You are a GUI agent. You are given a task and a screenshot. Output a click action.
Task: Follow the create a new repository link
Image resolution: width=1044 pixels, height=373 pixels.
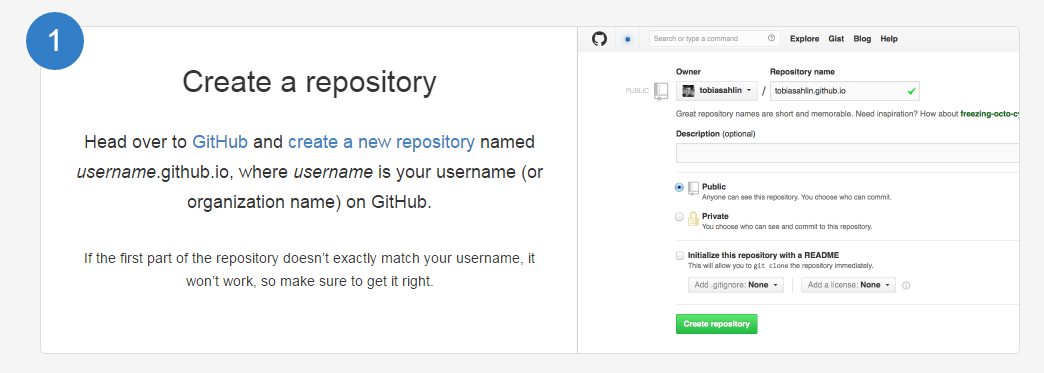tap(382, 143)
